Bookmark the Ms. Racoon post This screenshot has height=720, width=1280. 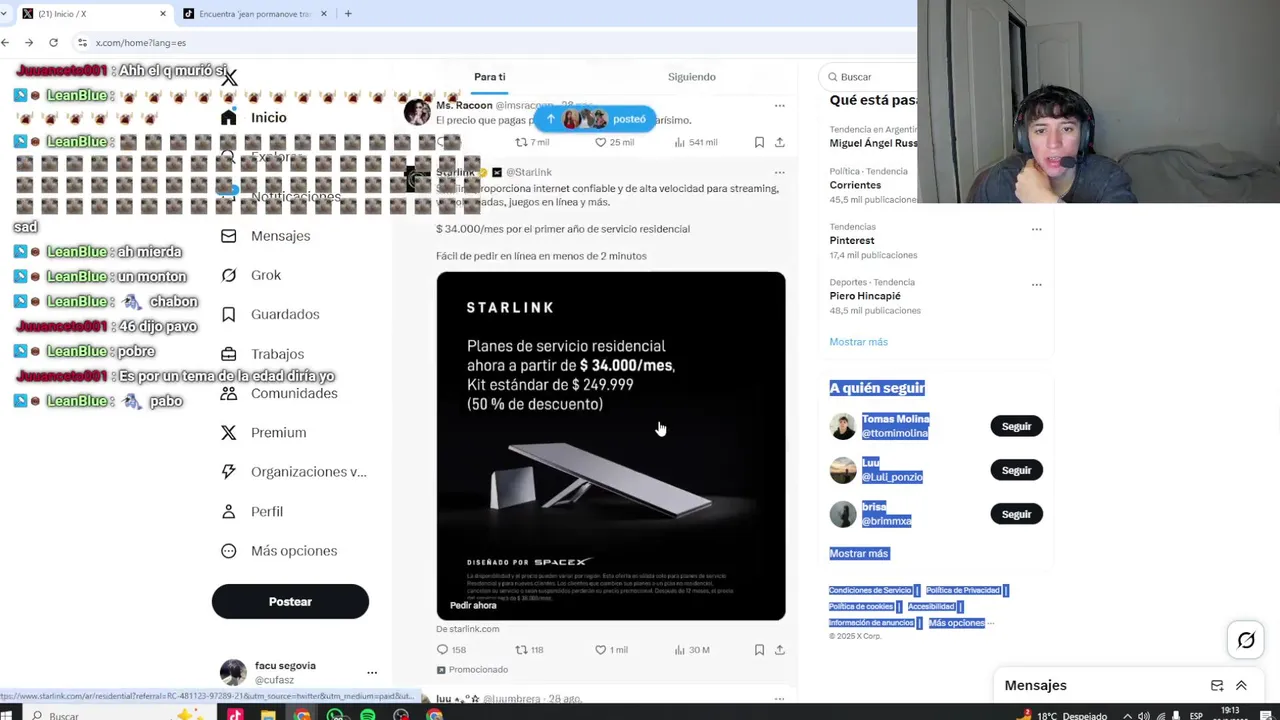click(759, 142)
